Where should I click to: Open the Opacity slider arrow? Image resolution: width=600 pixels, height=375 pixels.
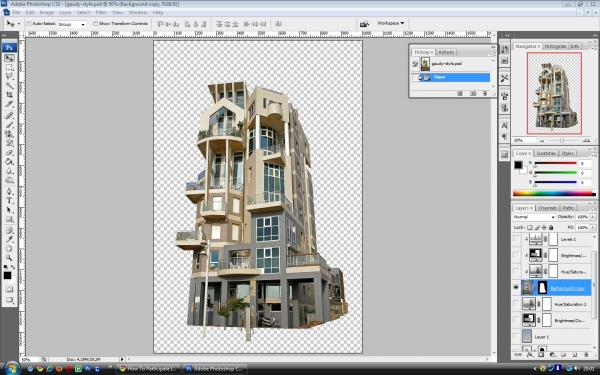593,217
